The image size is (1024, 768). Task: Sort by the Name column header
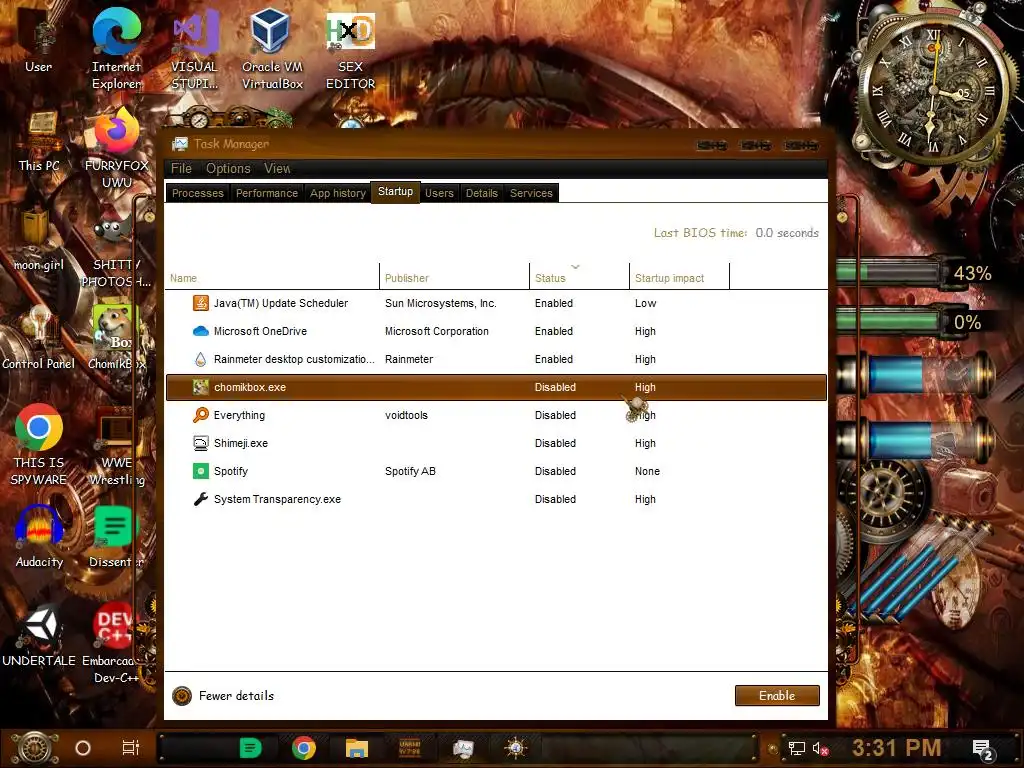pyautogui.click(x=272, y=277)
